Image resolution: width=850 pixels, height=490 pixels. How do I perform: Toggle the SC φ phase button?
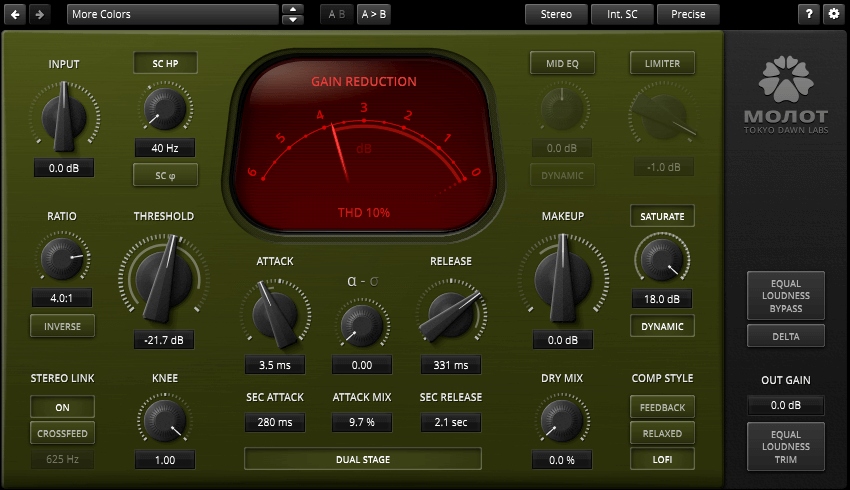[x=165, y=176]
